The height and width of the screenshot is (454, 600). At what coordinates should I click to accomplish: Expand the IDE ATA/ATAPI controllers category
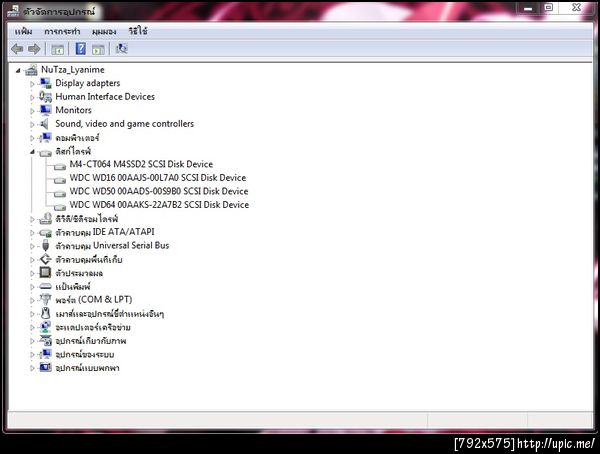click(x=32, y=233)
